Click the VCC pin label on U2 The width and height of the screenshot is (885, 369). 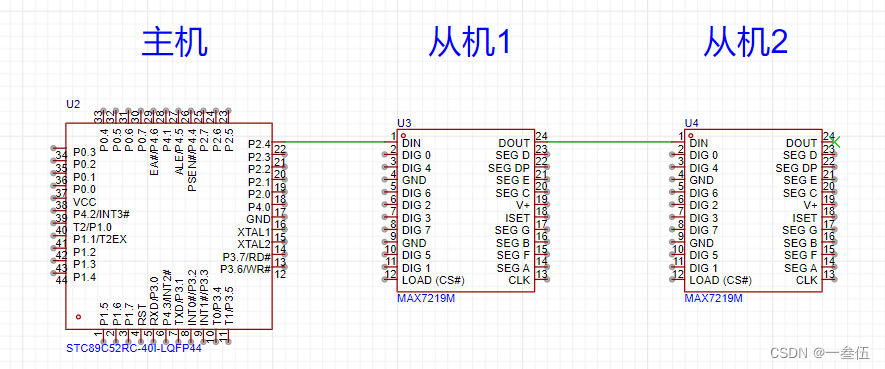[x=85, y=202]
